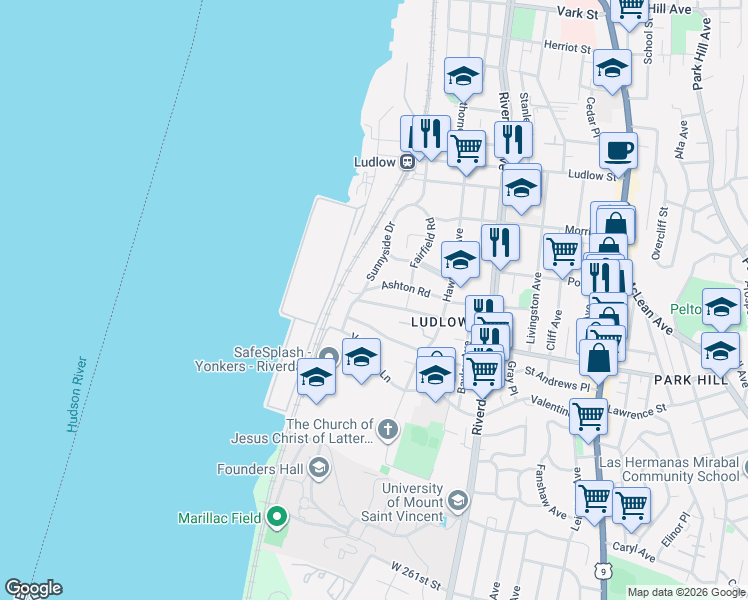Open the Ludlow train station icon
The width and height of the screenshot is (748, 600).
(407, 162)
